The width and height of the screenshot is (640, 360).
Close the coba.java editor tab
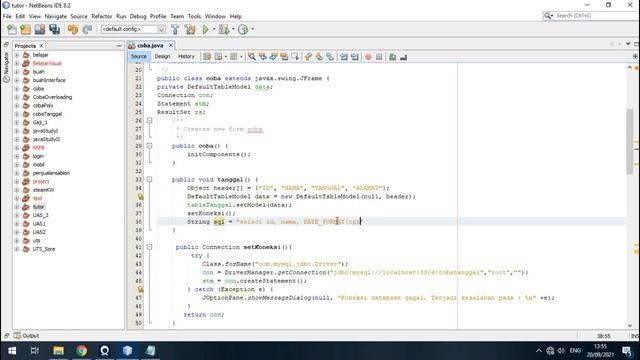(x=171, y=45)
